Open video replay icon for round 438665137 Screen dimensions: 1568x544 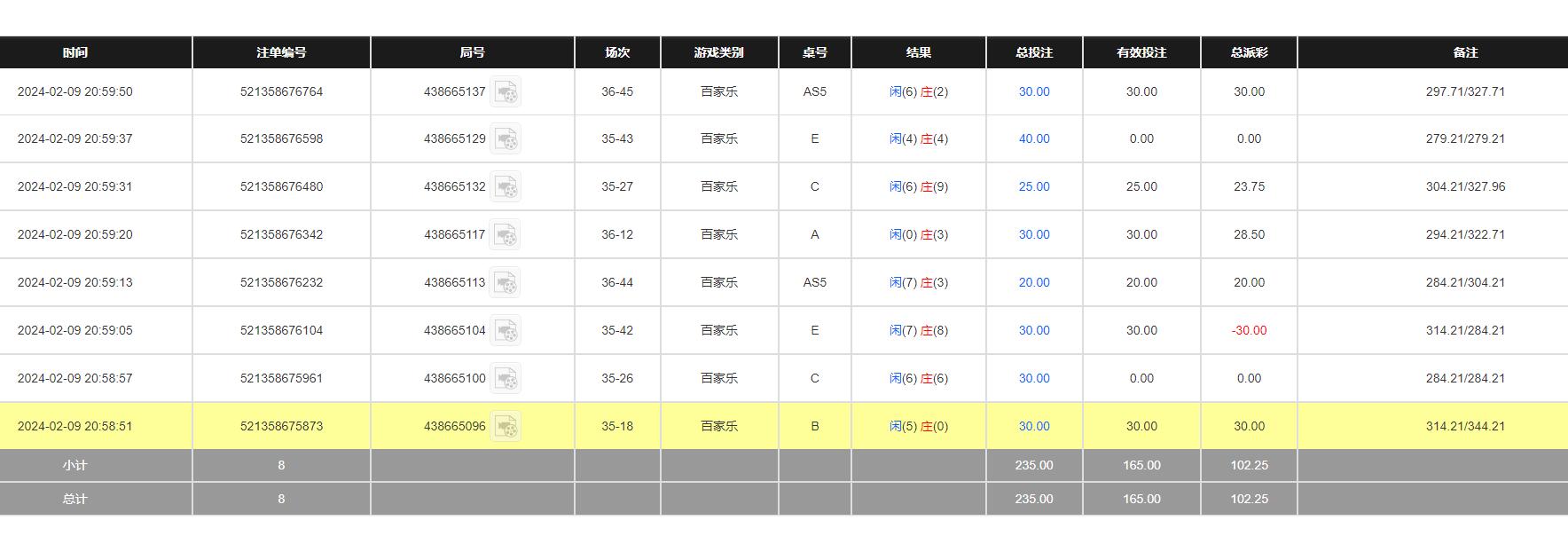(x=506, y=92)
